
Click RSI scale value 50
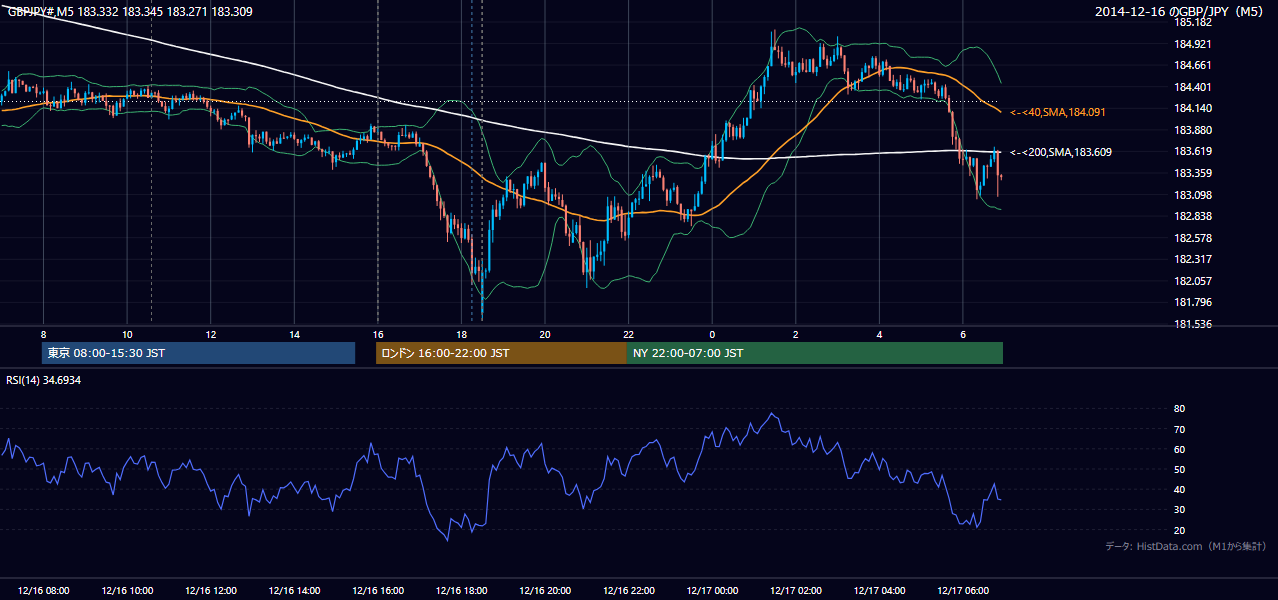click(x=1179, y=469)
